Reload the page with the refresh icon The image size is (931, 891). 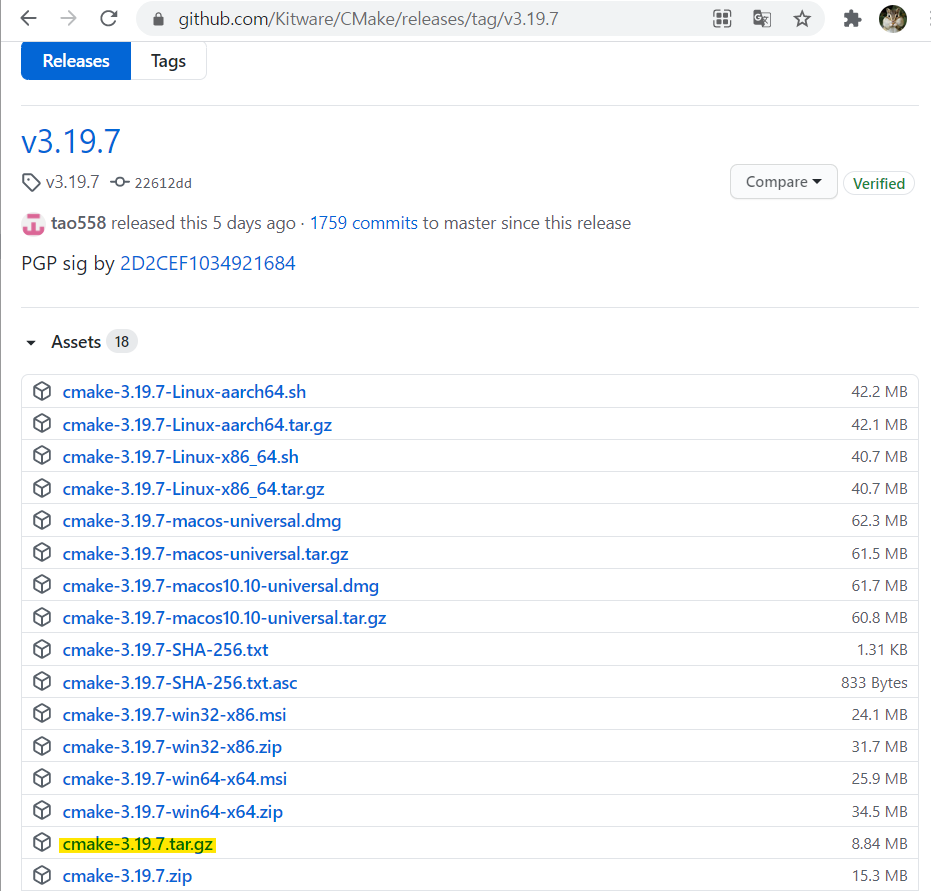pos(109,18)
